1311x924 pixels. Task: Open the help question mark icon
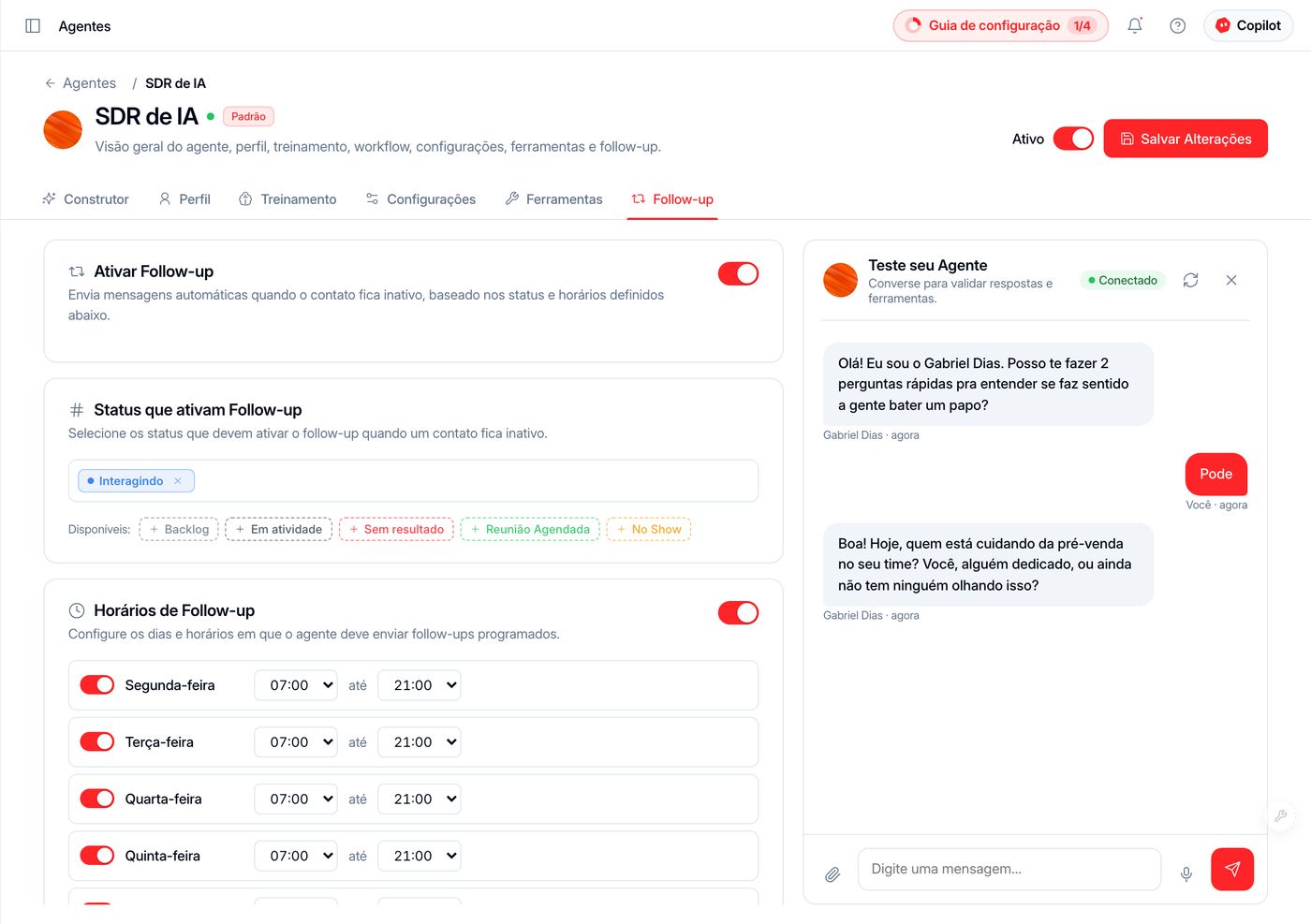click(1178, 26)
